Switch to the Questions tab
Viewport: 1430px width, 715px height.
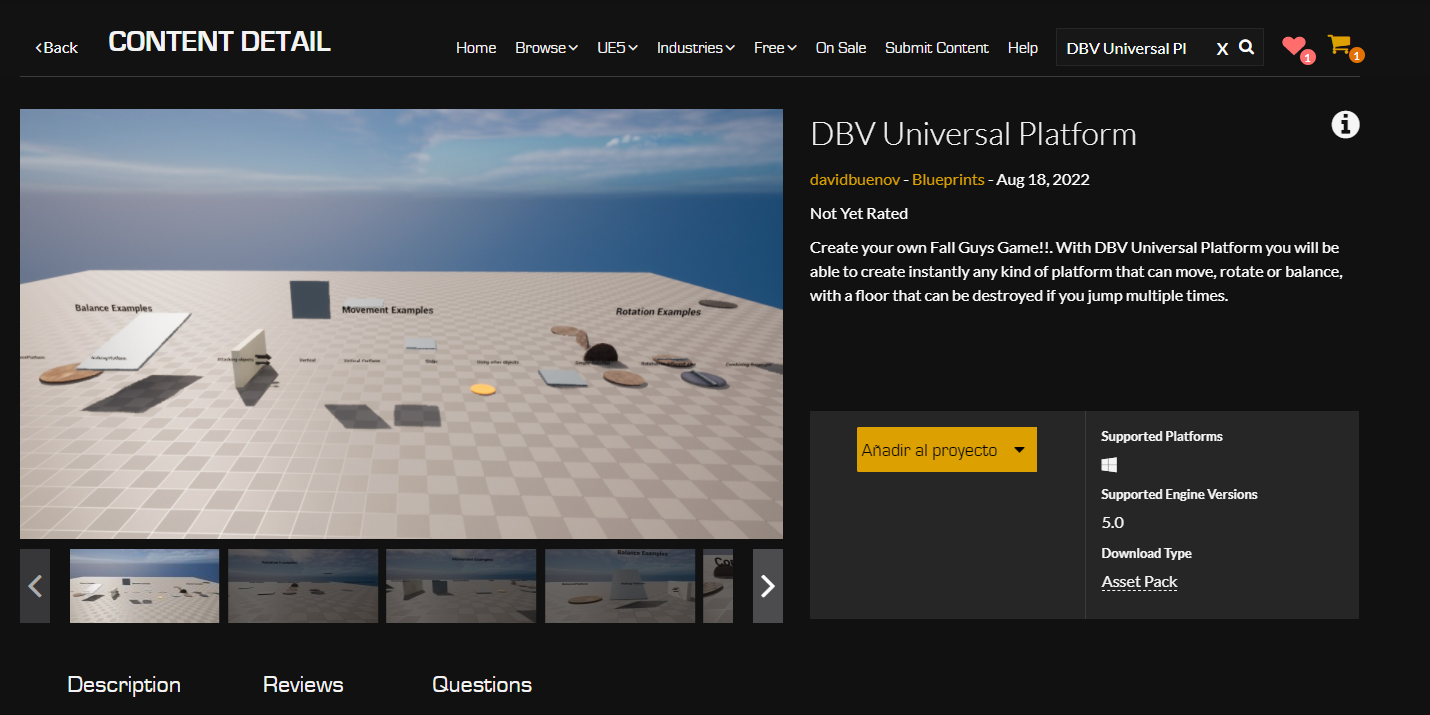pos(482,685)
